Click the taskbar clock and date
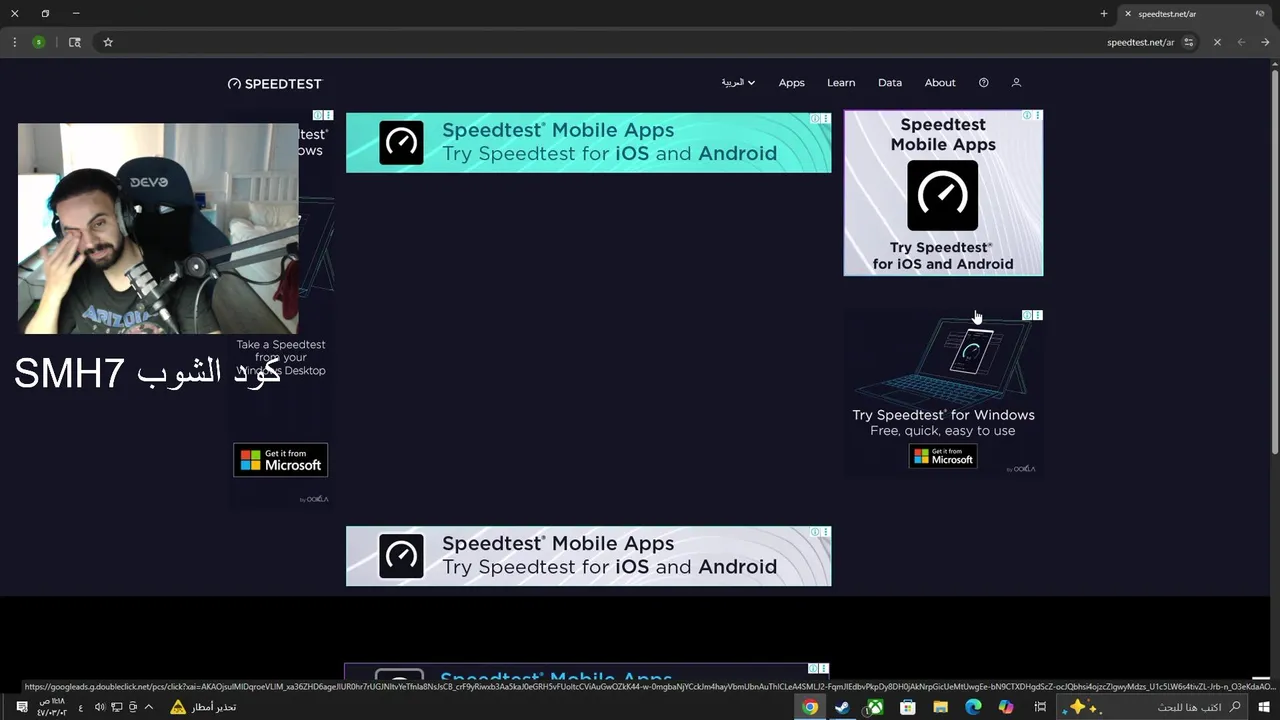This screenshot has width=1280, height=720. pyautogui.click(x=52, y=707)
